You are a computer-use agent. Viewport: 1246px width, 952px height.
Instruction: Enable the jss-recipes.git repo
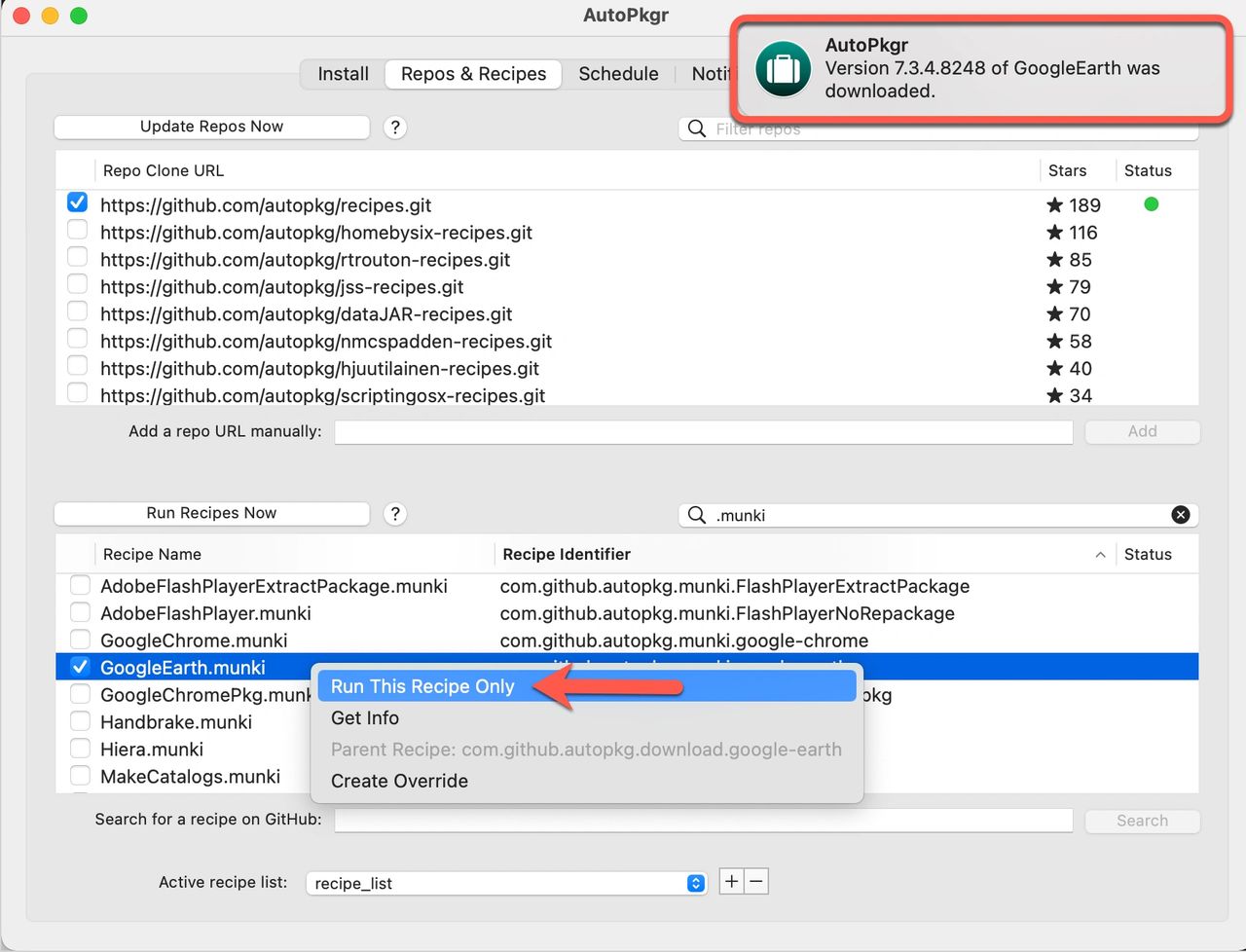coord(77,284)
